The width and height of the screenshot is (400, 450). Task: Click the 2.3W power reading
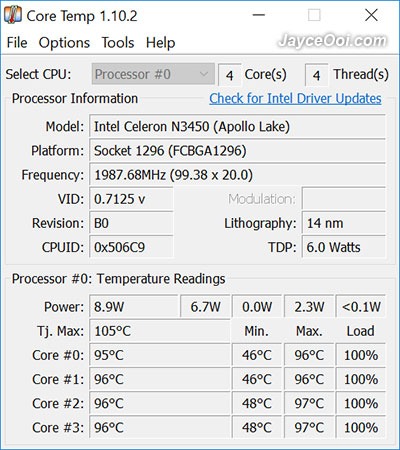[309, 307]
